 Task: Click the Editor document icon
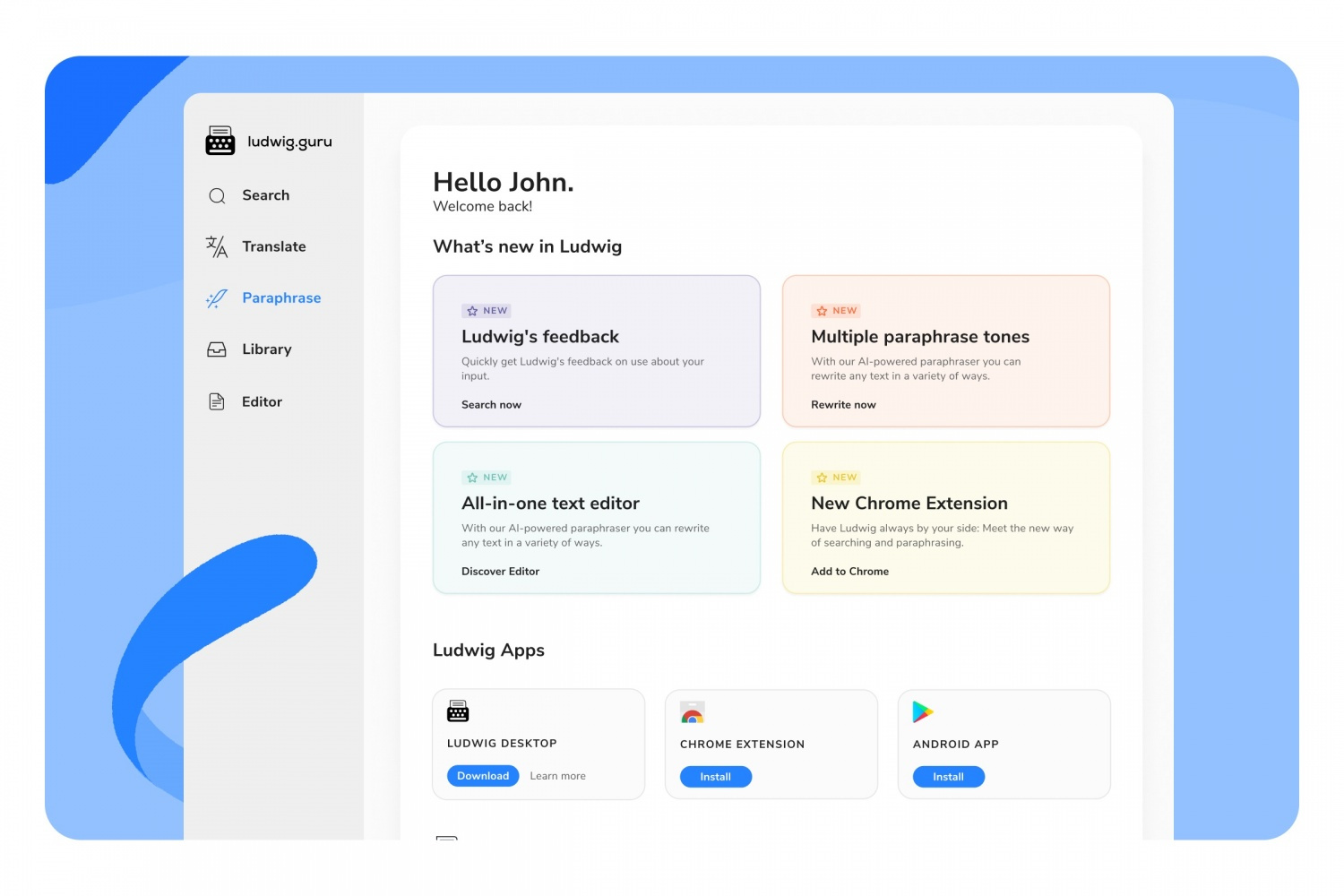(x=217, y=401)
